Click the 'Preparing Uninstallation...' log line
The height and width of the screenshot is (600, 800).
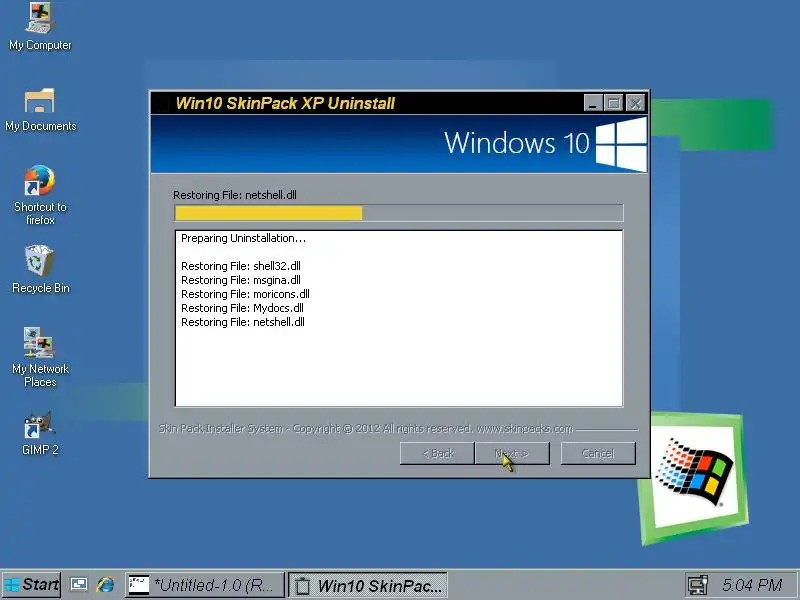243,238
